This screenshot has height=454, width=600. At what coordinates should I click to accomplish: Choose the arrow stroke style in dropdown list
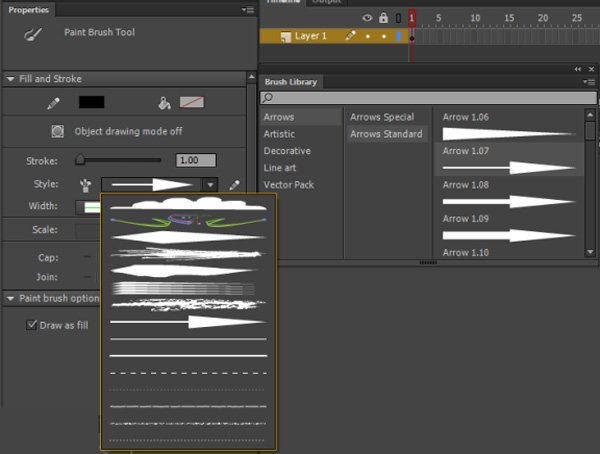pos(188,322)
